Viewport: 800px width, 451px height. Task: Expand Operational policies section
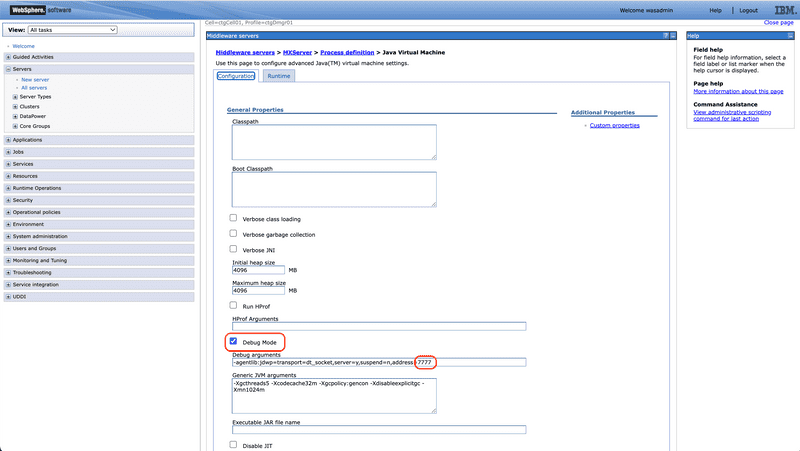point(8,212)
